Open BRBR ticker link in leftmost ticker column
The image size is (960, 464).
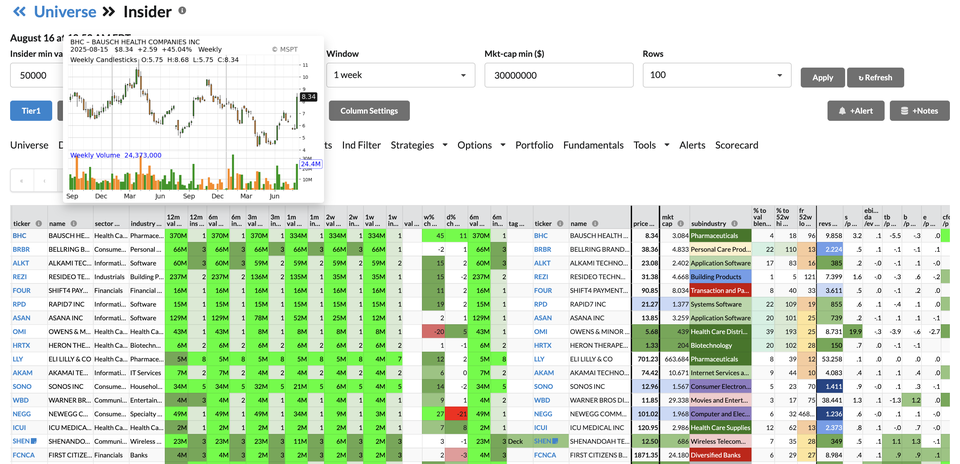[x=21, y=250]
